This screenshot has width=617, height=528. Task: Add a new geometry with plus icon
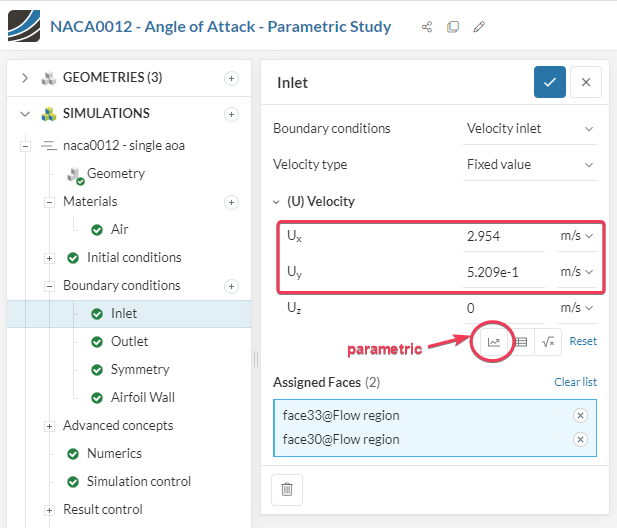click(x=231, y=78)
